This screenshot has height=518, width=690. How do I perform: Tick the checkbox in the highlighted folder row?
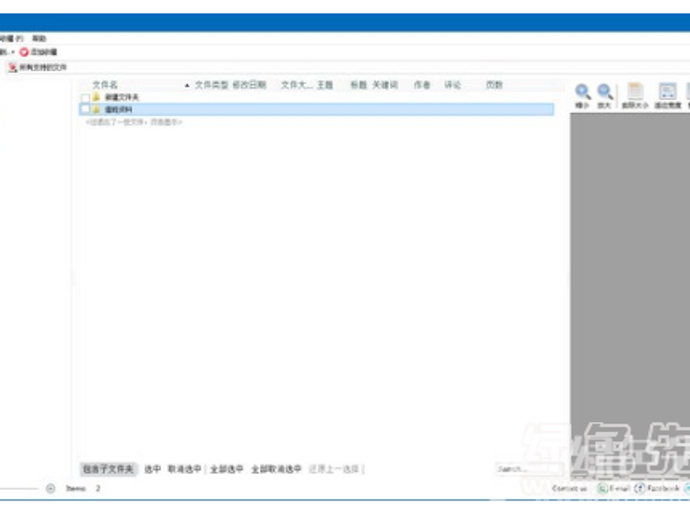click(x=85, y=109)
